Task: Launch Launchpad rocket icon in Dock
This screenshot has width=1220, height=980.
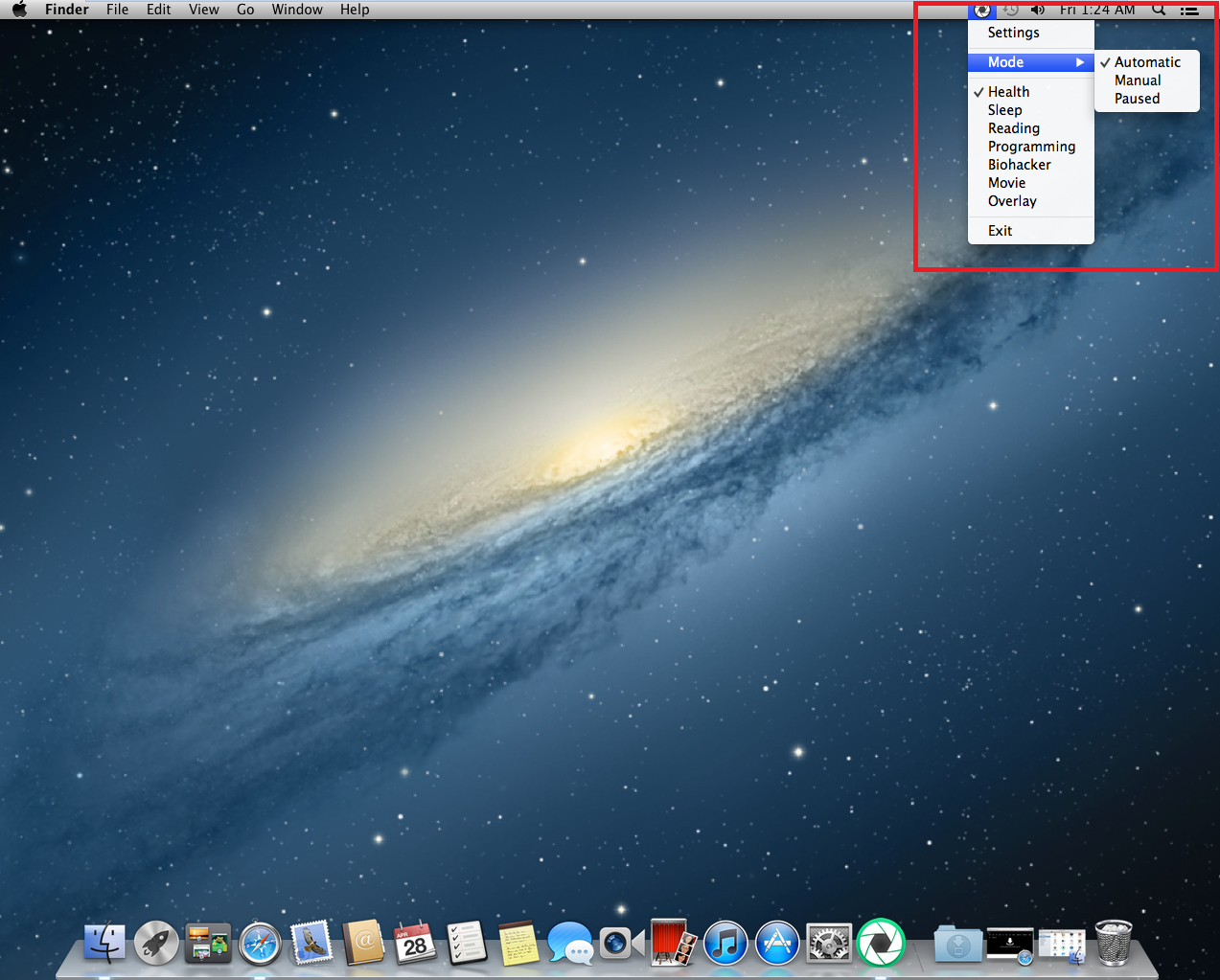Action: coord(156,944)
